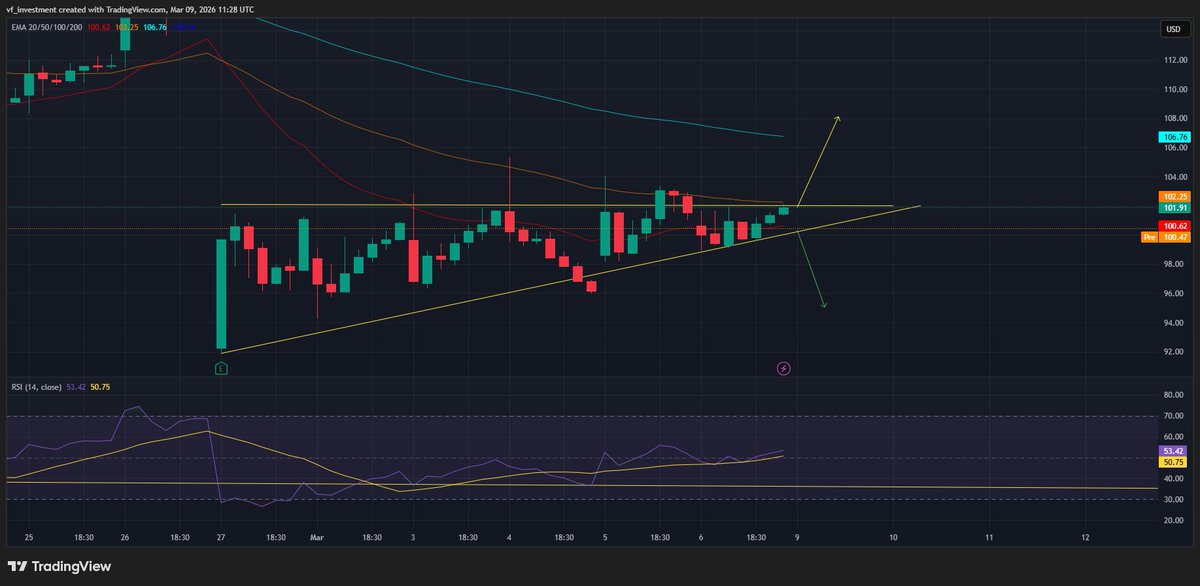Click the TradingView logo in the bottom-left corner
The image size is (1200, 586).
[60, 564]
